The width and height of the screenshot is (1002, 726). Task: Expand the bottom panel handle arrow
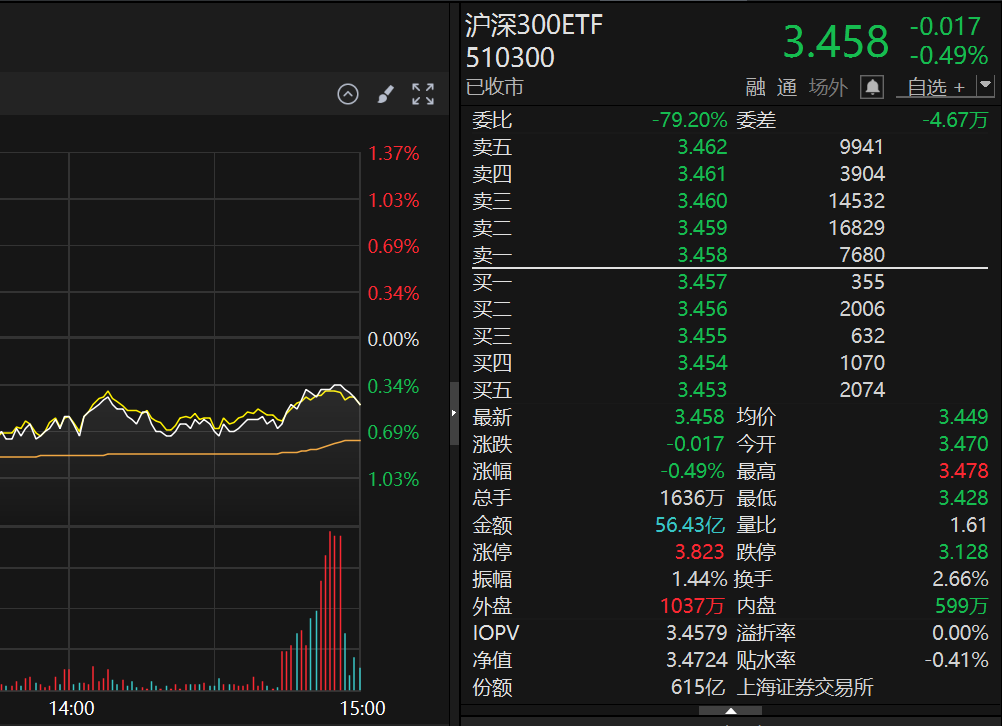[730, 712]
